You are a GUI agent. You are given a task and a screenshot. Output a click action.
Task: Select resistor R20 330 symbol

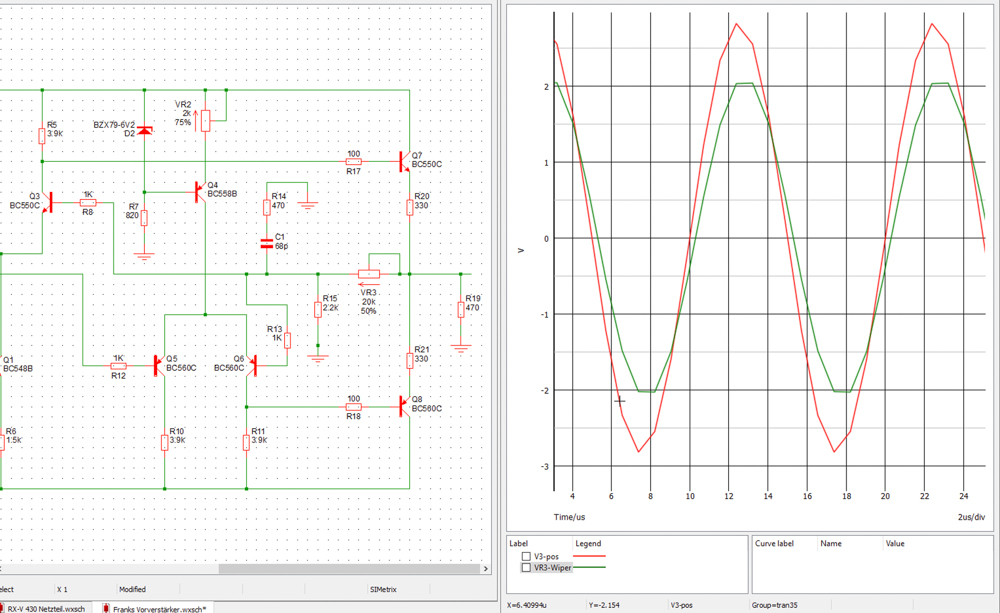[409, 207]
